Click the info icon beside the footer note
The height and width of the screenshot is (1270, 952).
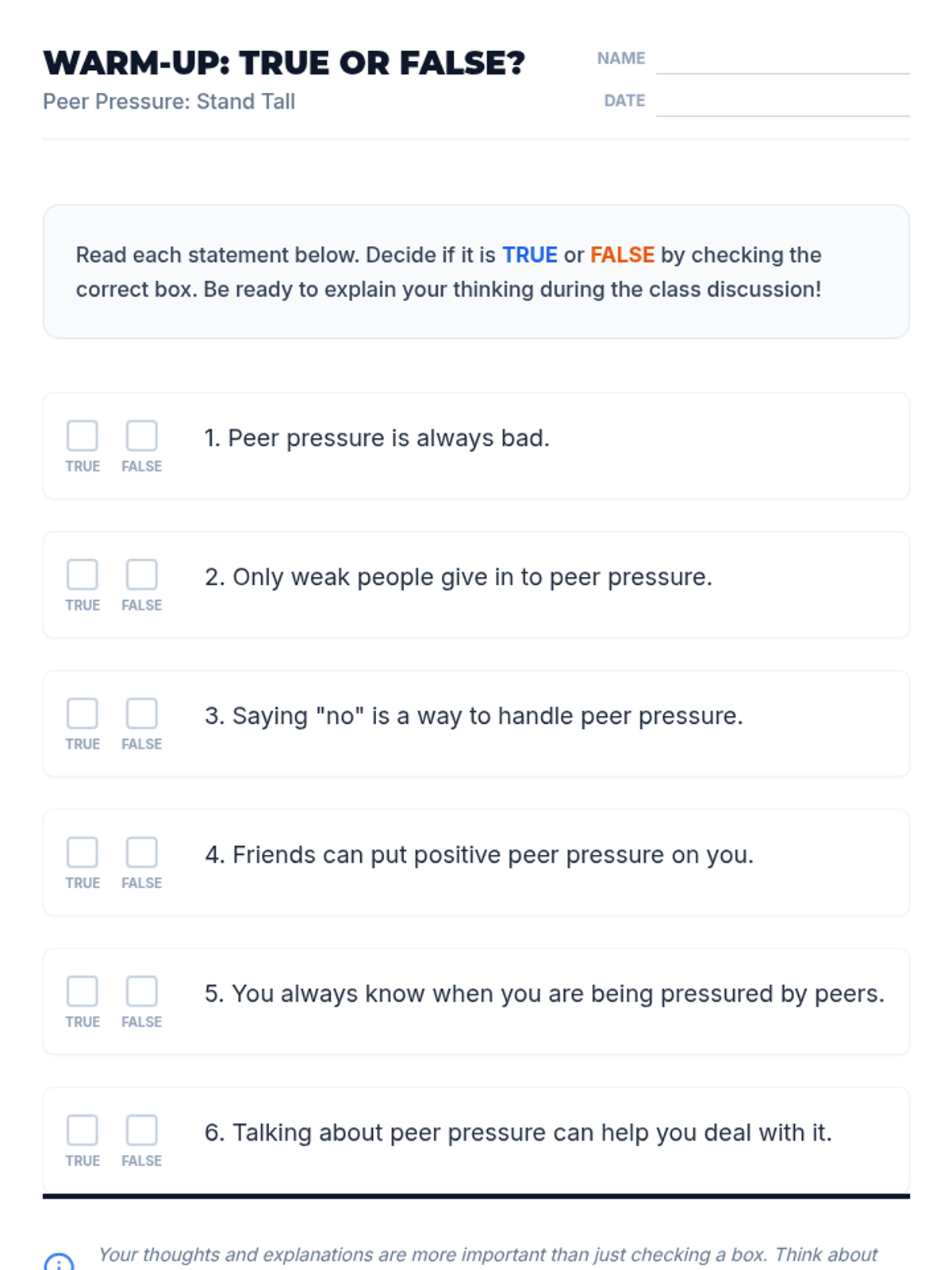coord(59,1262)
